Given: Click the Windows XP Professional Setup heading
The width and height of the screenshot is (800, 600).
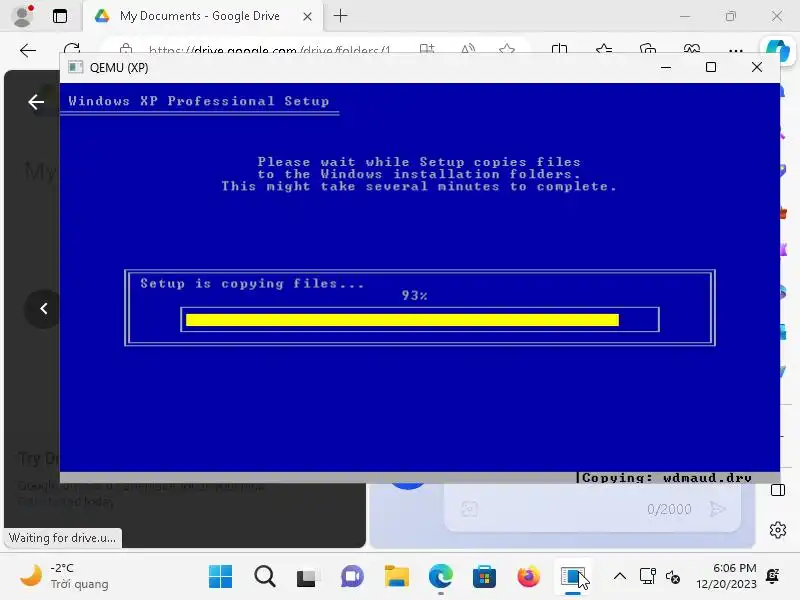Looking at the screenshot, I should (x=198, y=101).
